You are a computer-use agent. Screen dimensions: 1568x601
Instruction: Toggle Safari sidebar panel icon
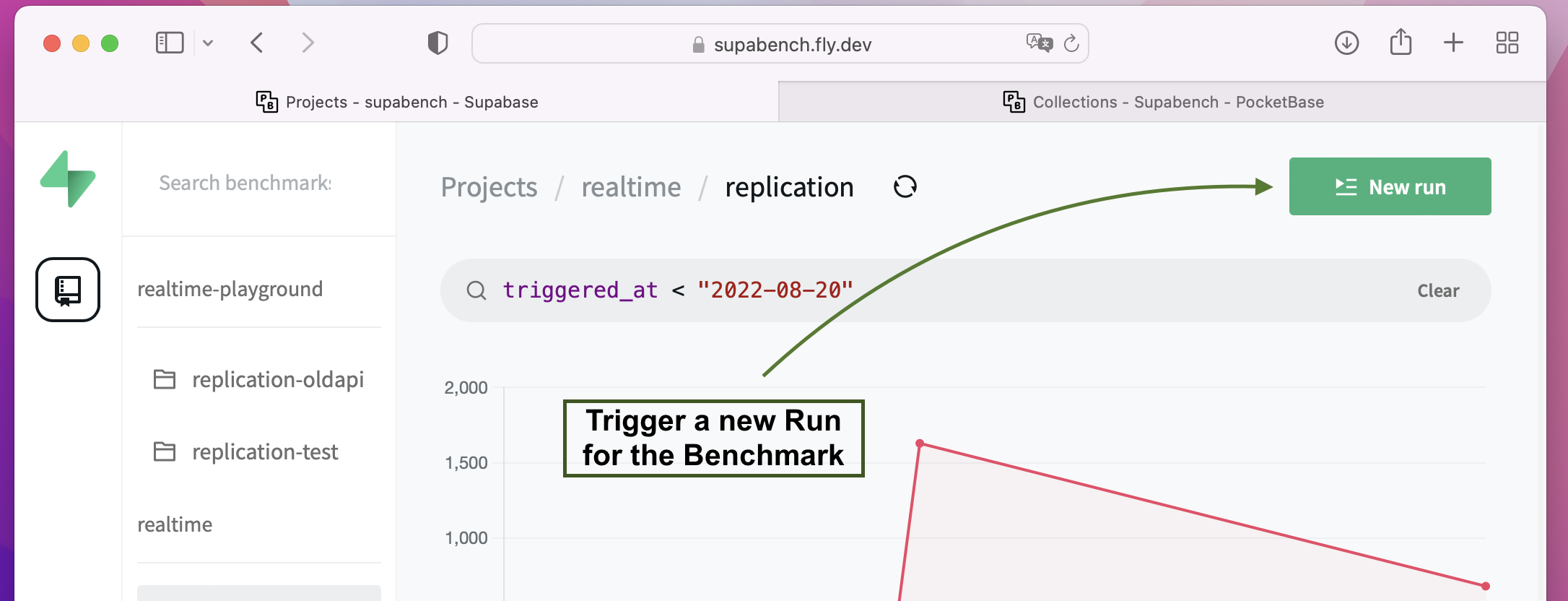tap(170, 43)
